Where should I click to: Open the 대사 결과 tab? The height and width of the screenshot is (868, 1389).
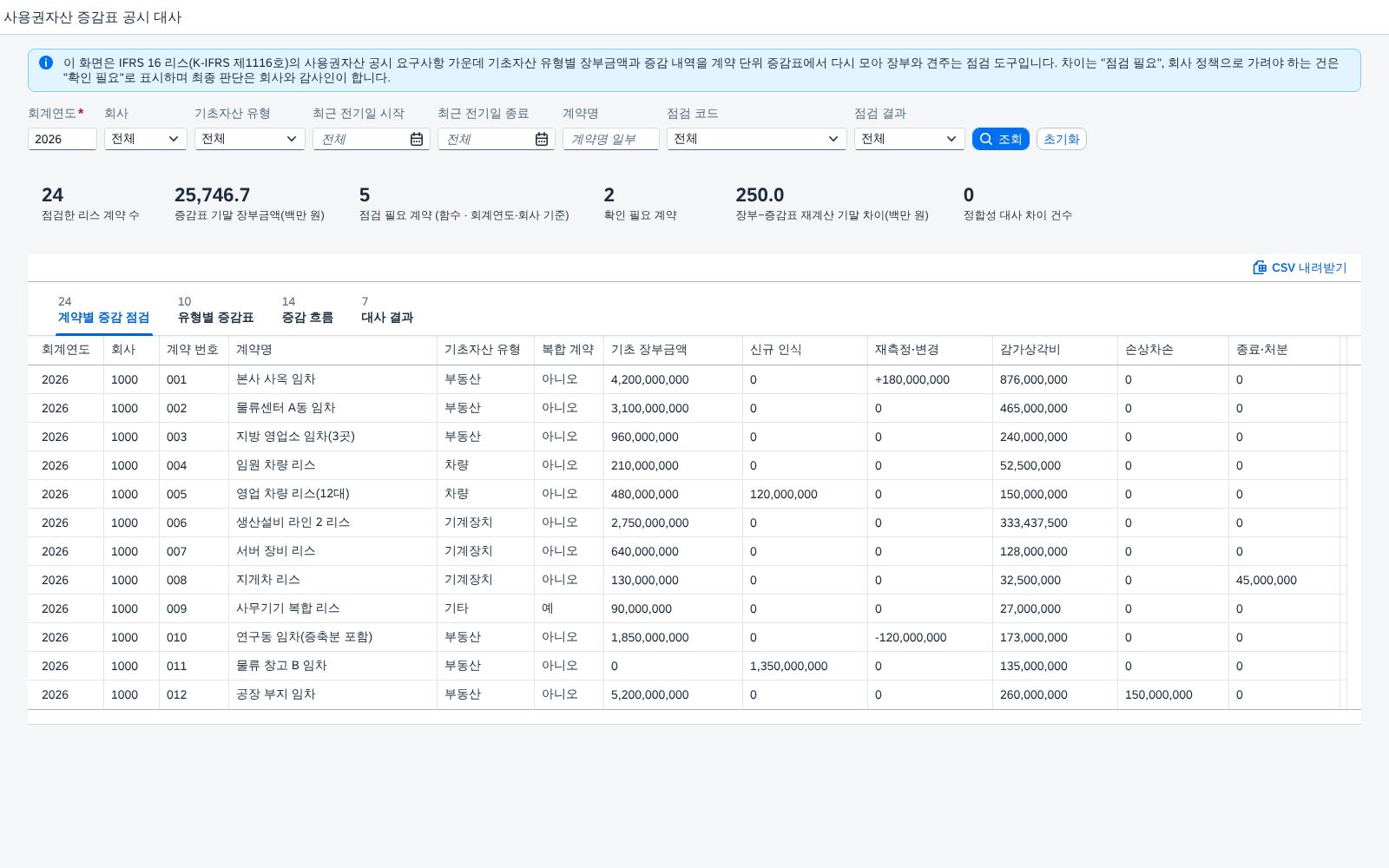[x=387, y=310]
